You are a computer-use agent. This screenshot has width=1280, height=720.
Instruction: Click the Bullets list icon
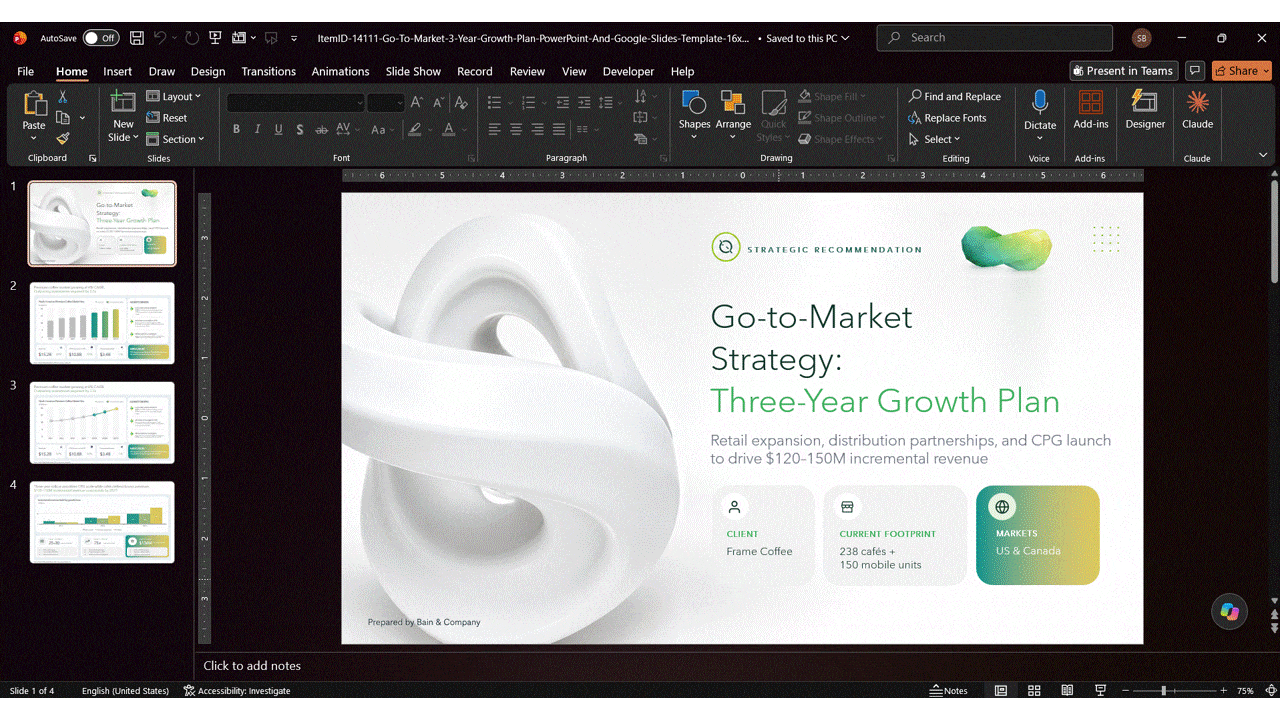[494, 102]
